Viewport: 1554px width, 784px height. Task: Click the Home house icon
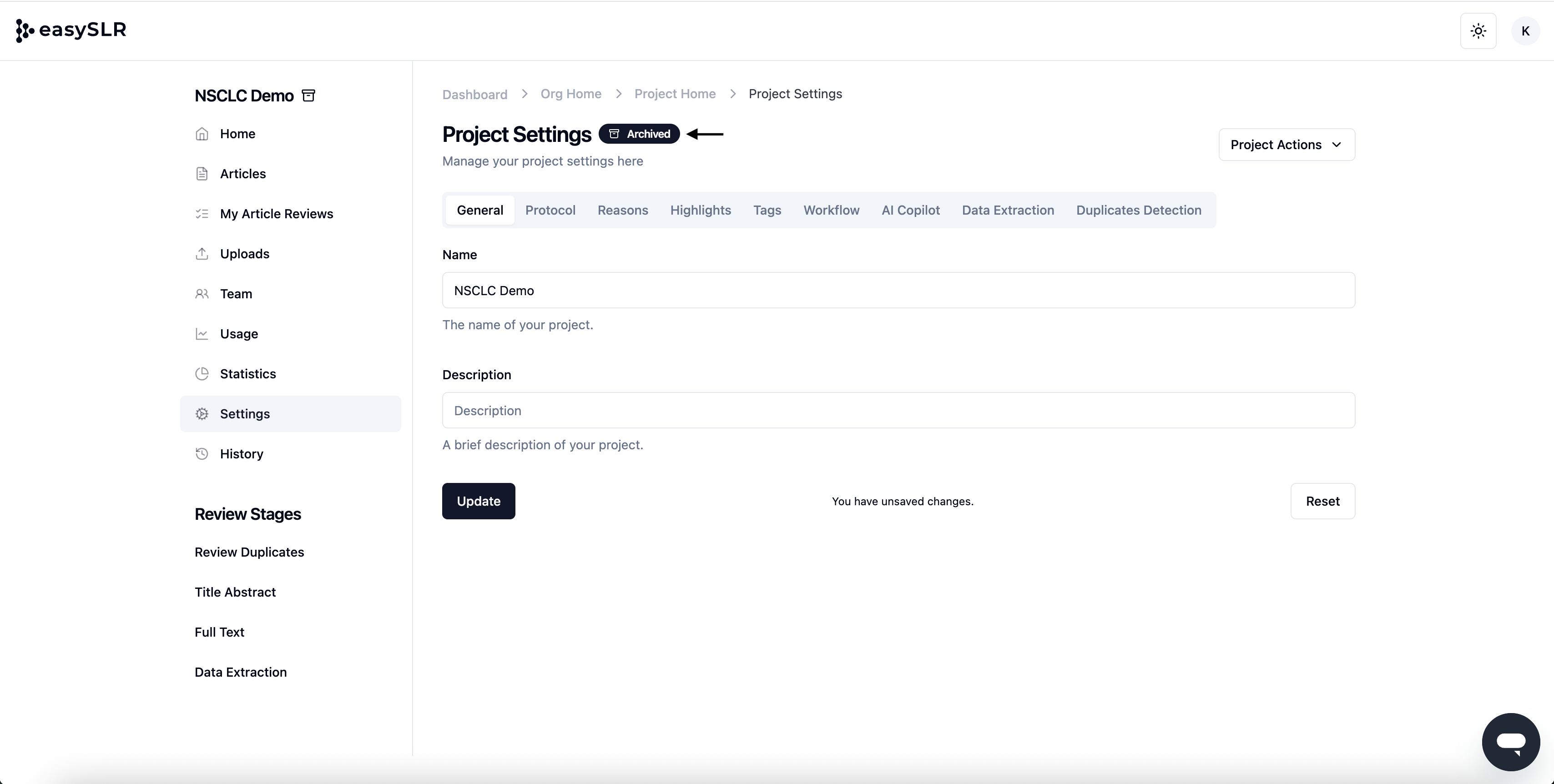click(202, 134)
